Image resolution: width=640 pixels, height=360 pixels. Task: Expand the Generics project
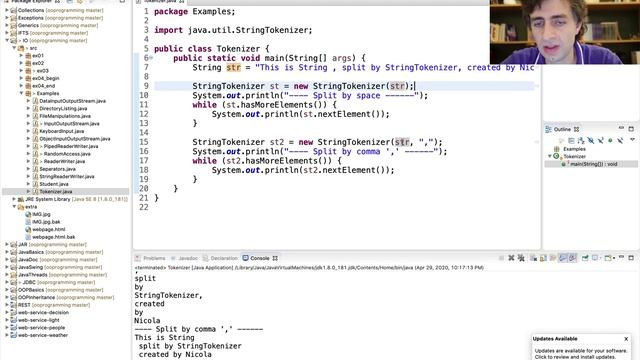tap(7, 25)
